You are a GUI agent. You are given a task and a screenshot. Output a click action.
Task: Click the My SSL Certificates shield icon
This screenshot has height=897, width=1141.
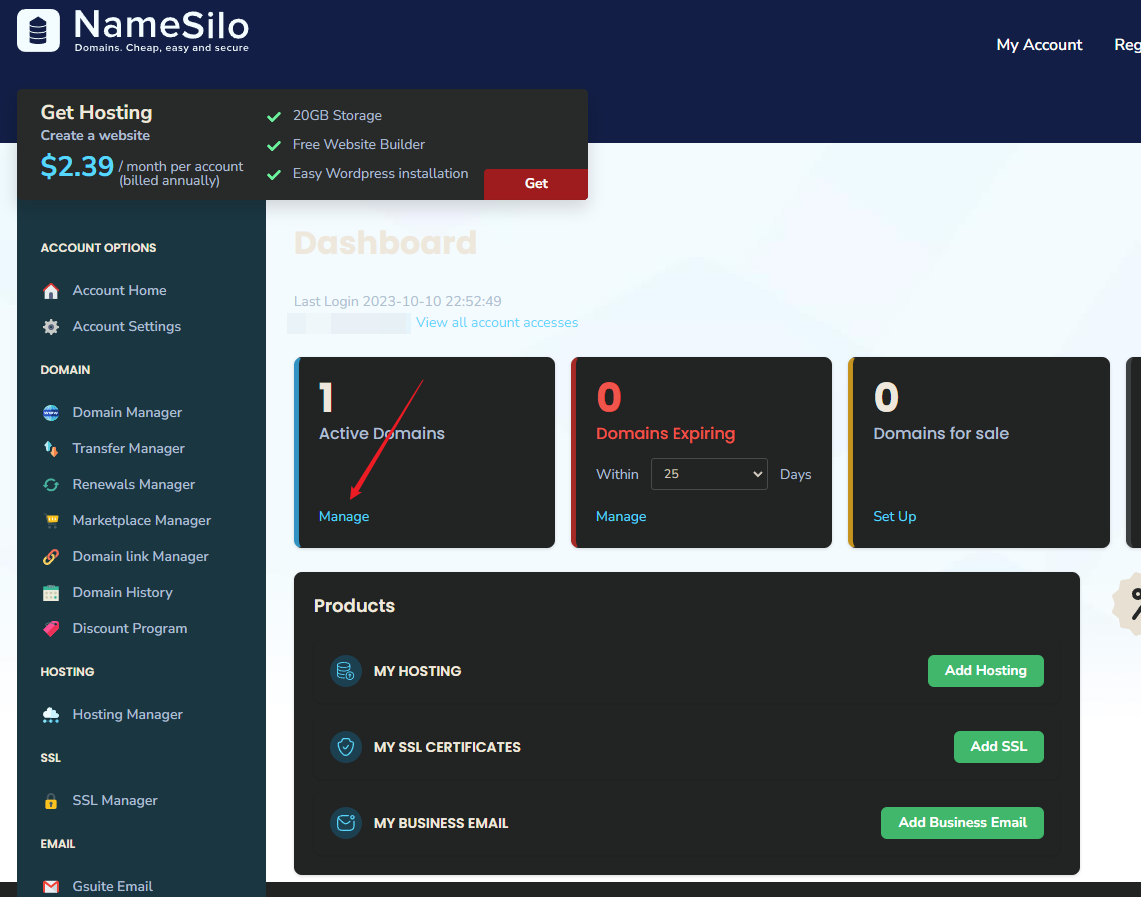346,747
